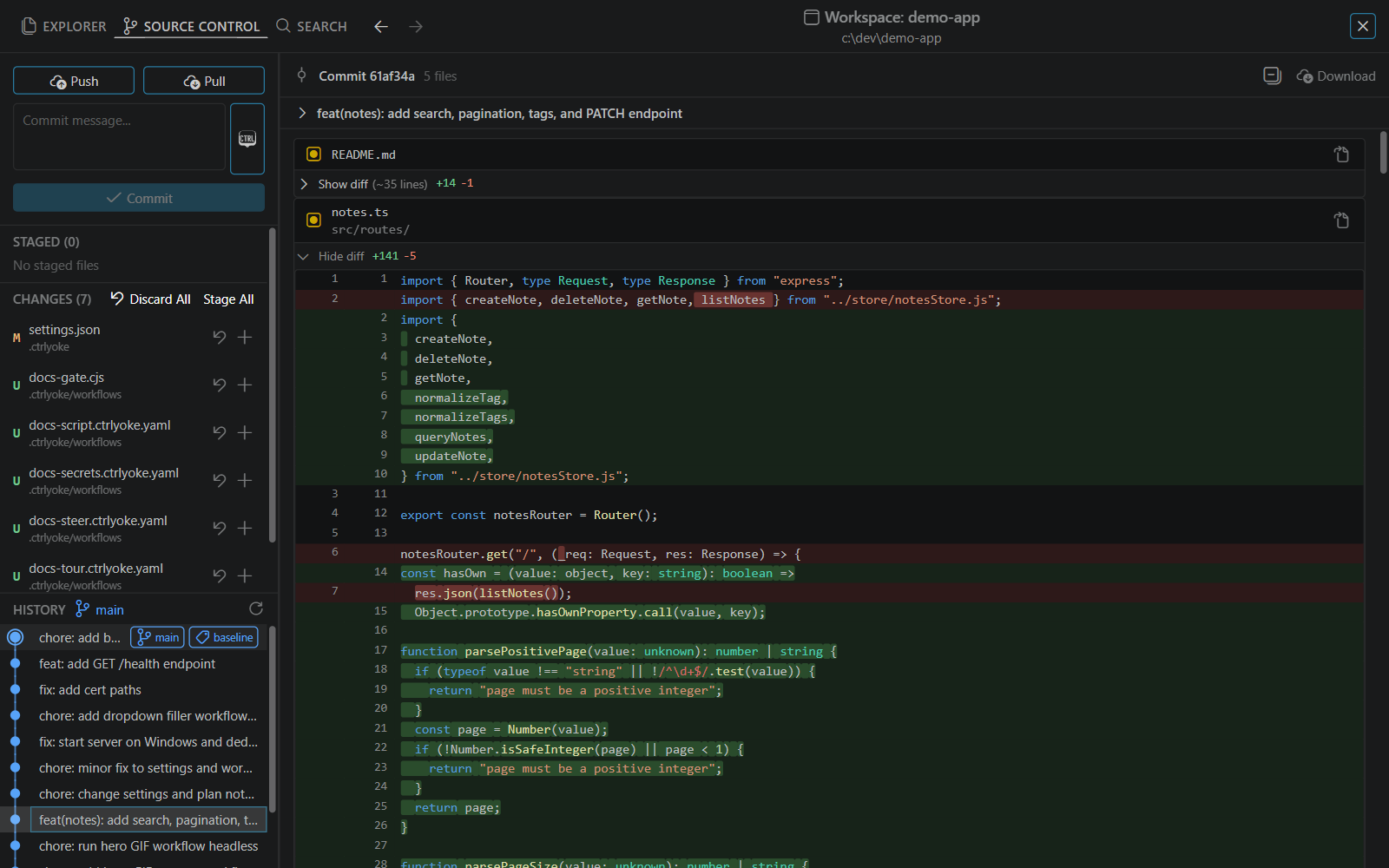
Task: Select commit 'chore: run hero GIF workflow headless'
Action: click(148, 845)
